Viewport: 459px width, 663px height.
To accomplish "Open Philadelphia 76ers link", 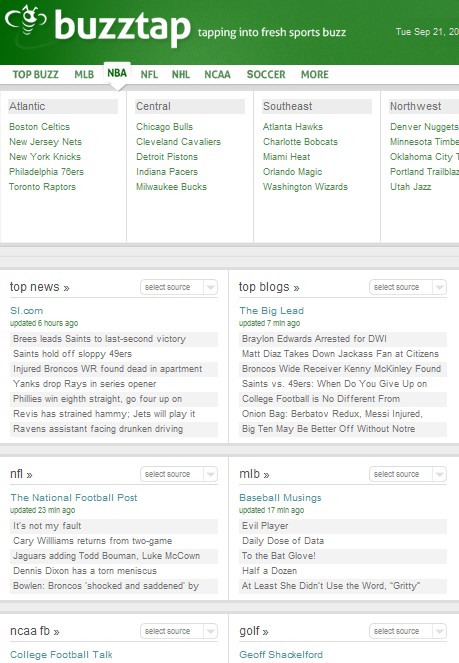I will point(46,172).
